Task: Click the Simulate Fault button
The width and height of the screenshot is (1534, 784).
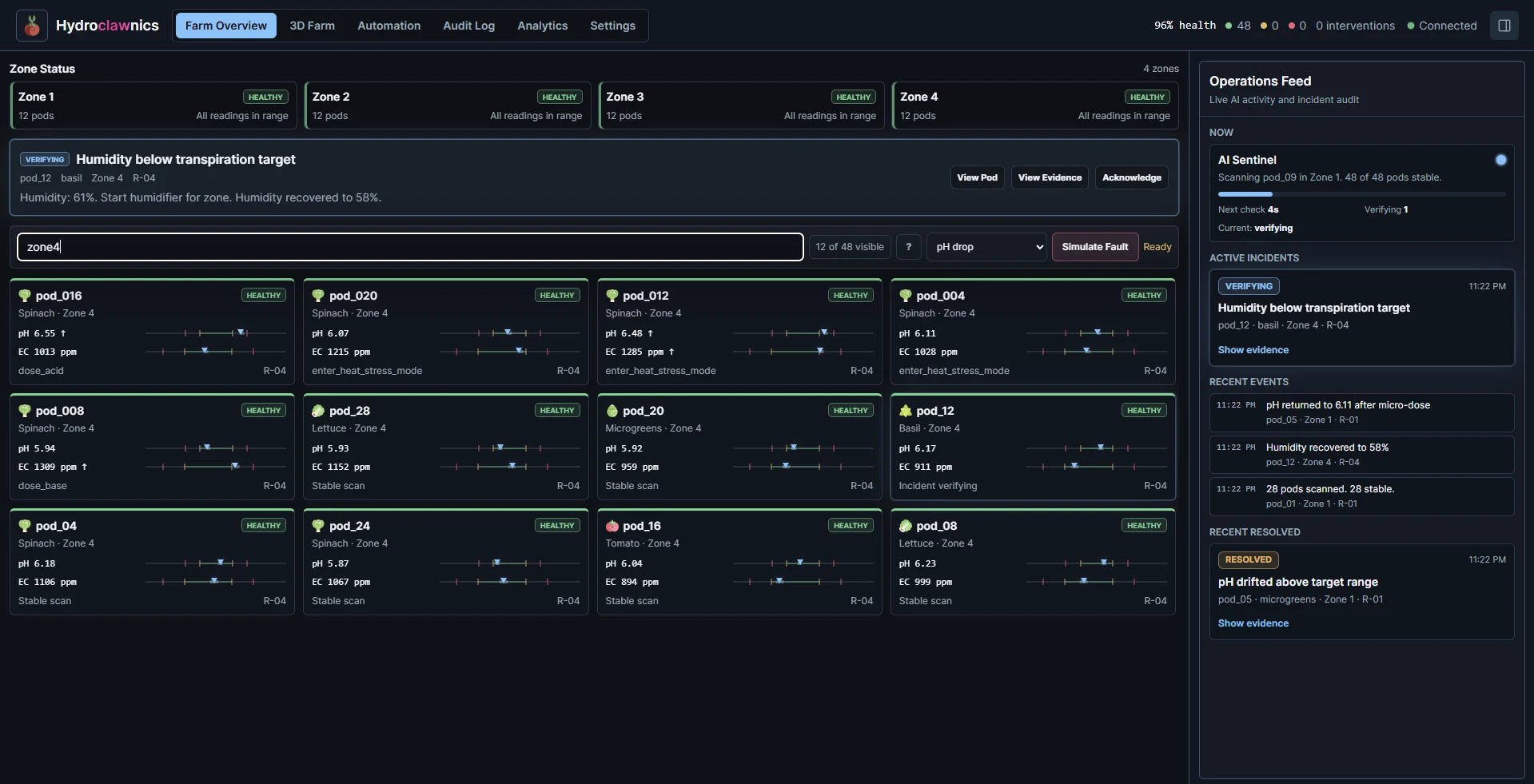Action: click(x=1094, y=247)
